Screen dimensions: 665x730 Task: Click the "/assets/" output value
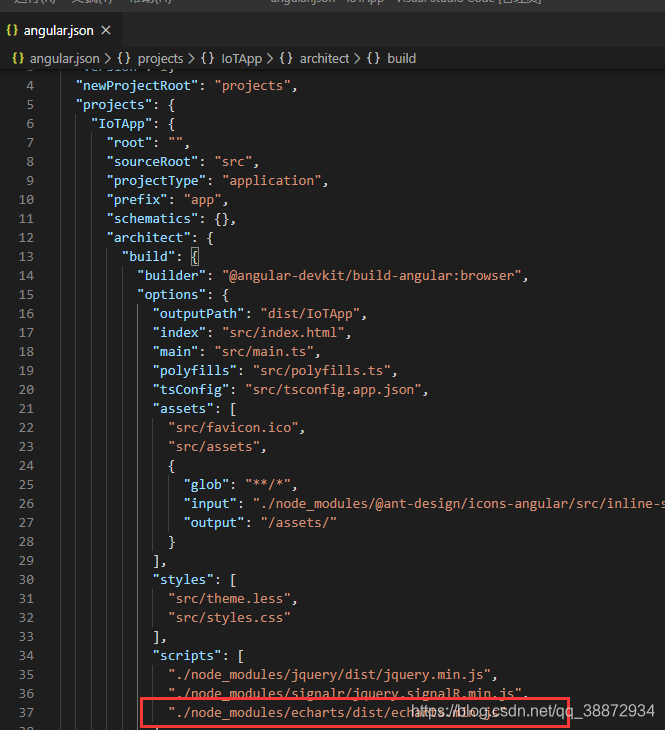pos(299,523)
